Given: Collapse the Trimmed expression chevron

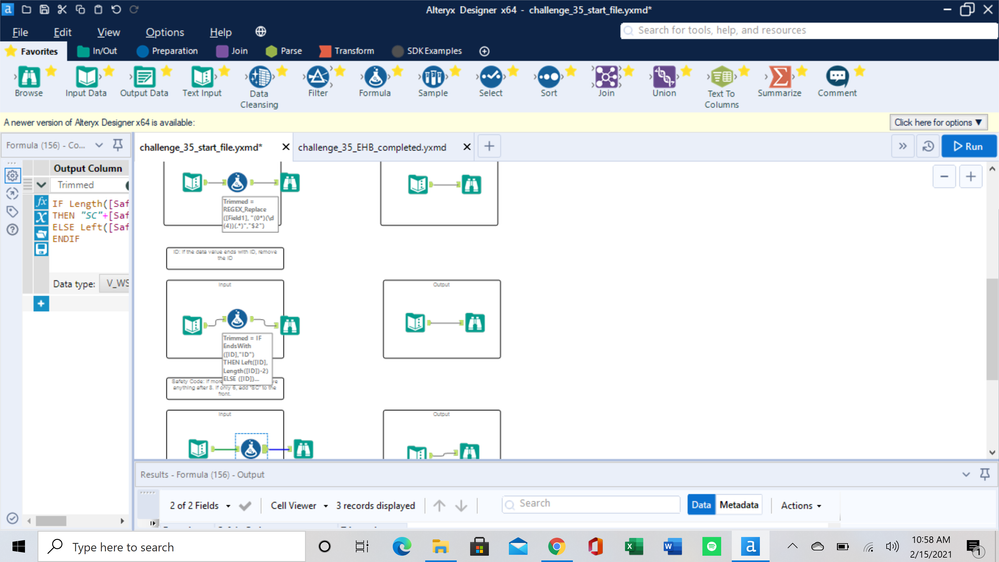Looking at the screenshot, I should (x=41, y=185).
